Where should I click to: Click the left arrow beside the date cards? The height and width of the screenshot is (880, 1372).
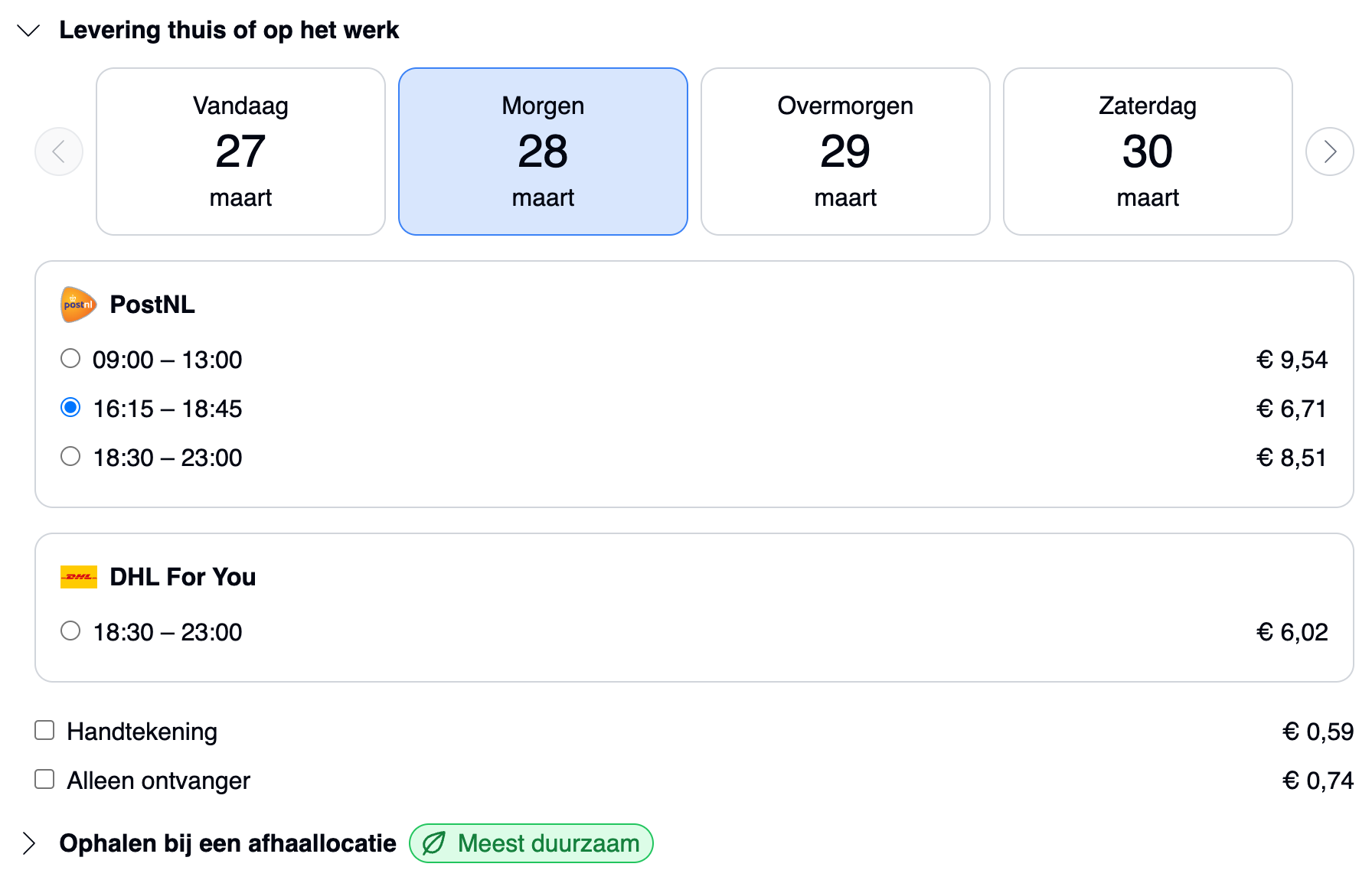[58, 152]
